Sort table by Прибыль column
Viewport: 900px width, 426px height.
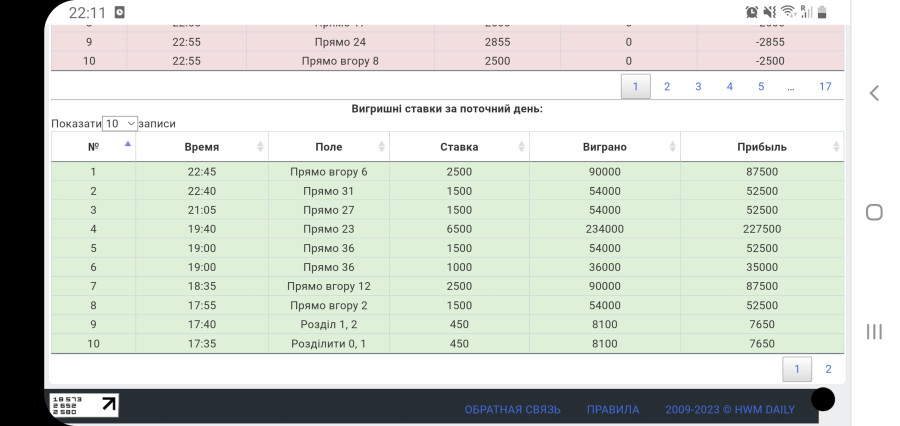coord(762,147)
